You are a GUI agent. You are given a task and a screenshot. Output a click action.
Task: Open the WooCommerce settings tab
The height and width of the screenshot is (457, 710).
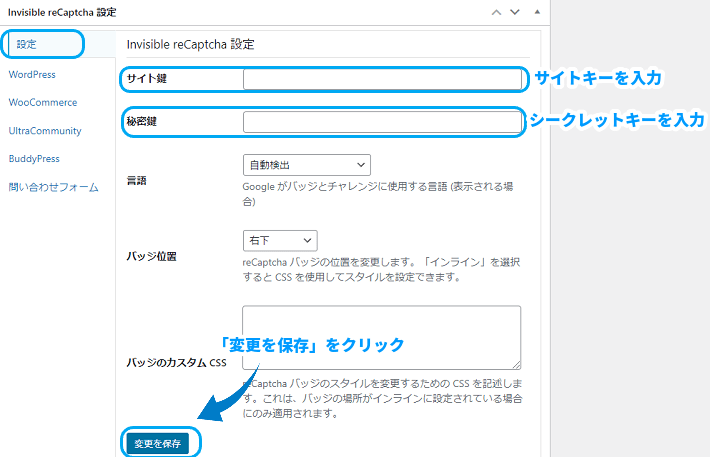coord(43,102)
